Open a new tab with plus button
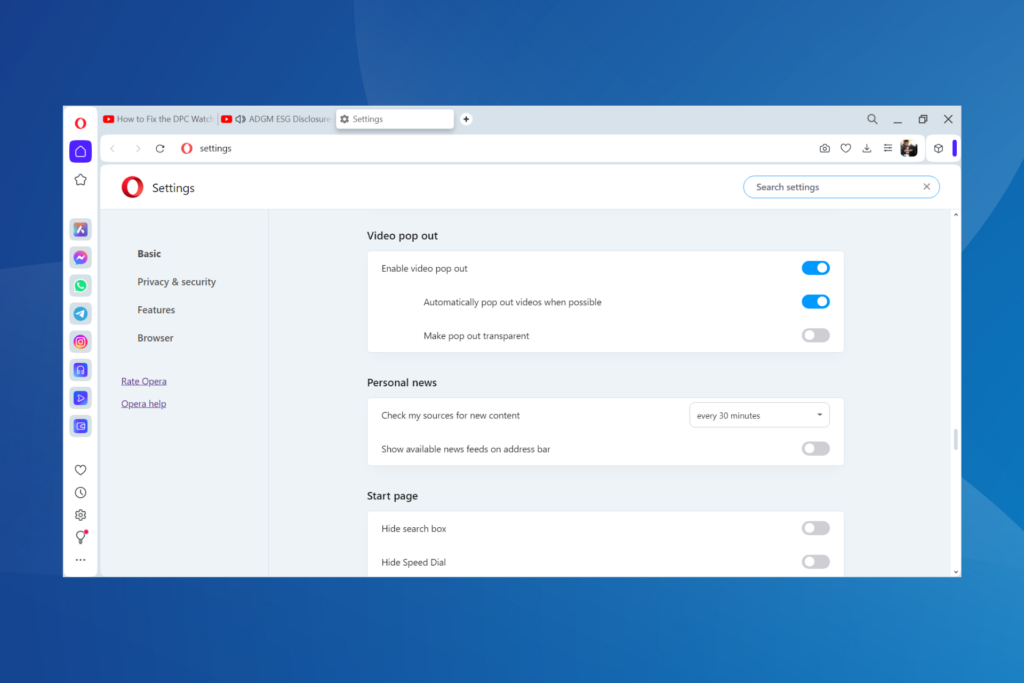Viewport: 1024px width, 683px height. tap(466, 119)
